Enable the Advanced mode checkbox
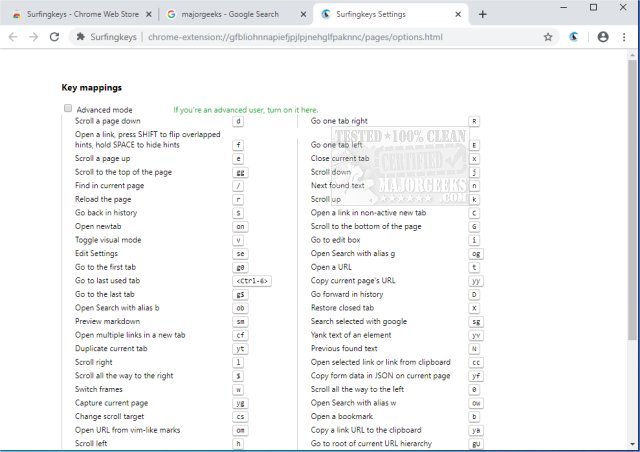Image resolution: width=640 pixels, height=452 pixels. 68,109
